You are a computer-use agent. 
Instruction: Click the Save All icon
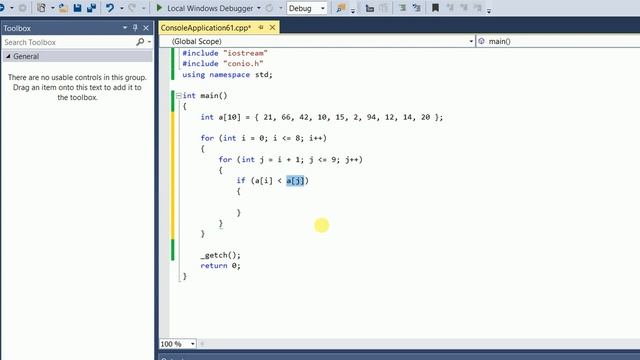(x=91, y=8)
